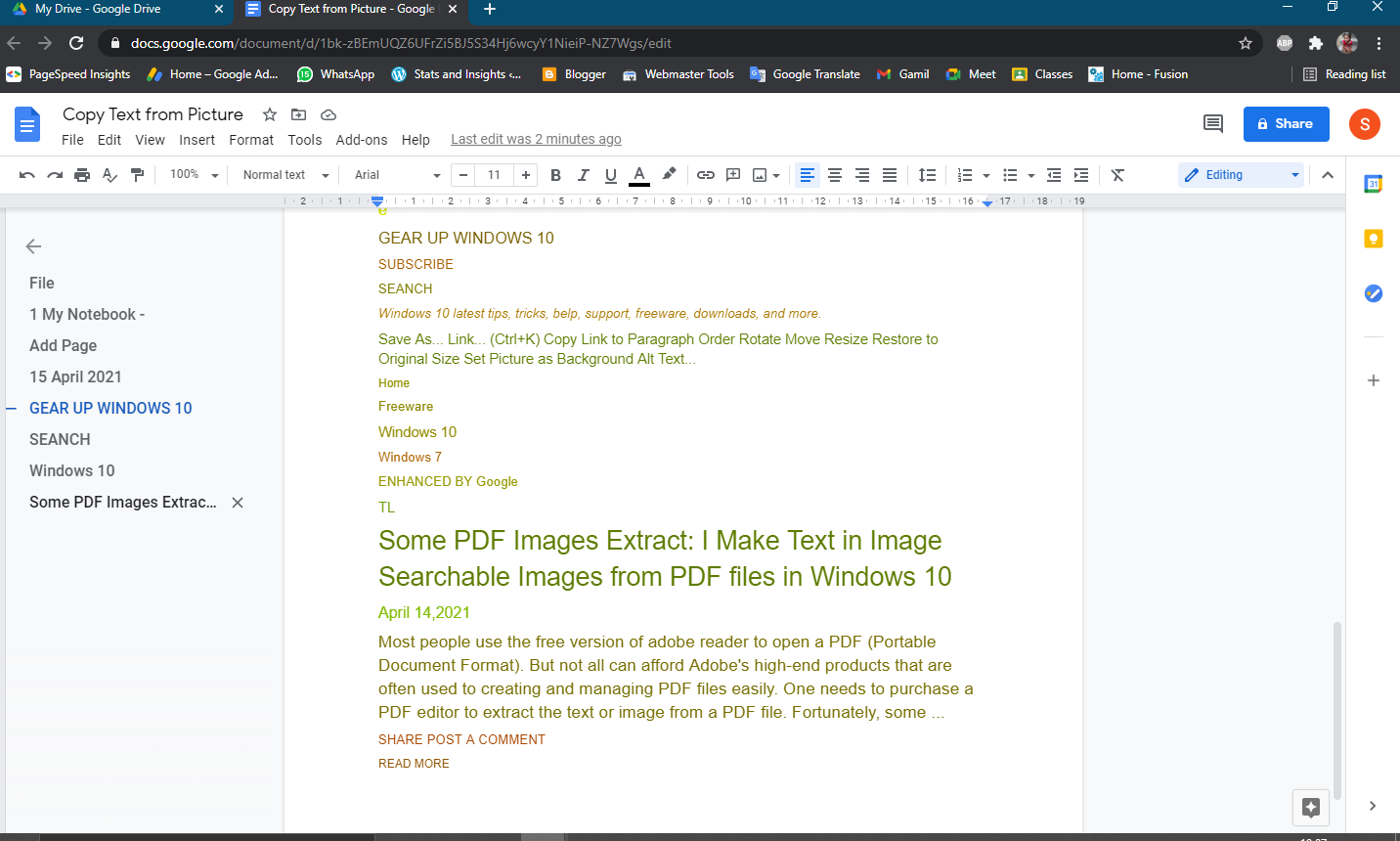The width and height of the screenshot is (1400, 841).
Task: Click the Spelling and grammar check icon
Action: pyautogui.click(x=109, y=175)
